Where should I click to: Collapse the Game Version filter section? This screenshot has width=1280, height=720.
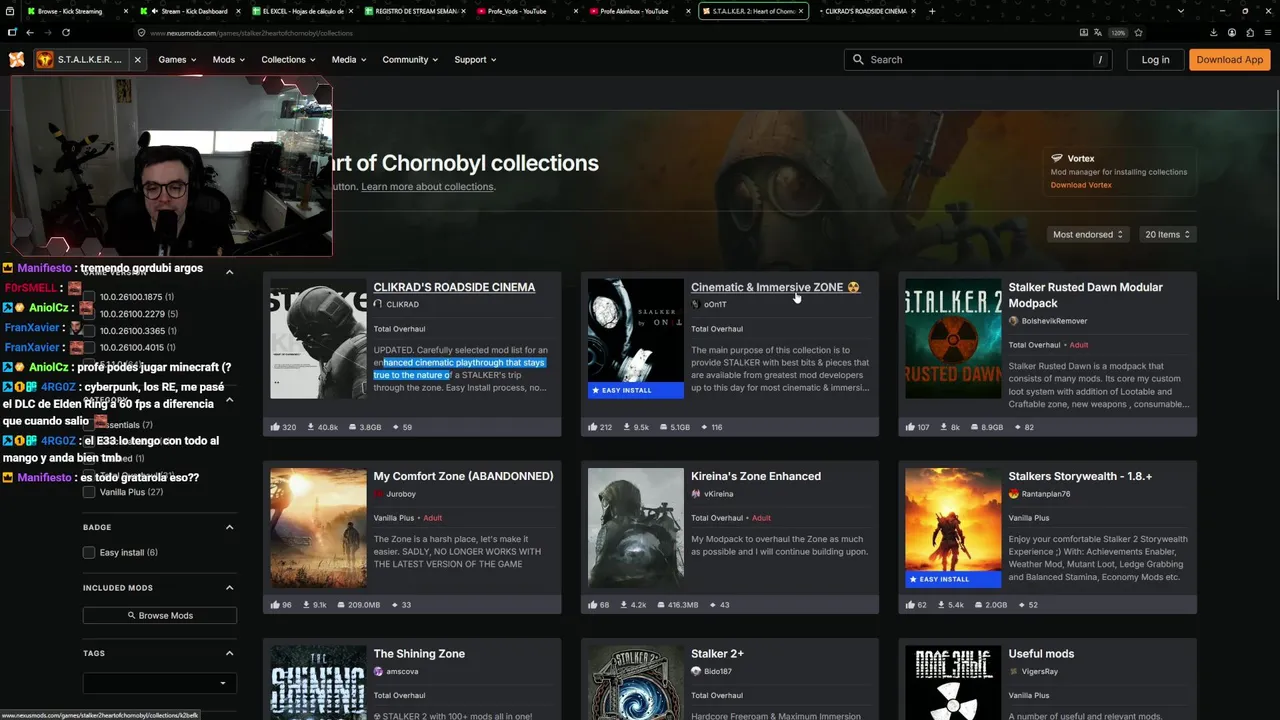point(229,272)
